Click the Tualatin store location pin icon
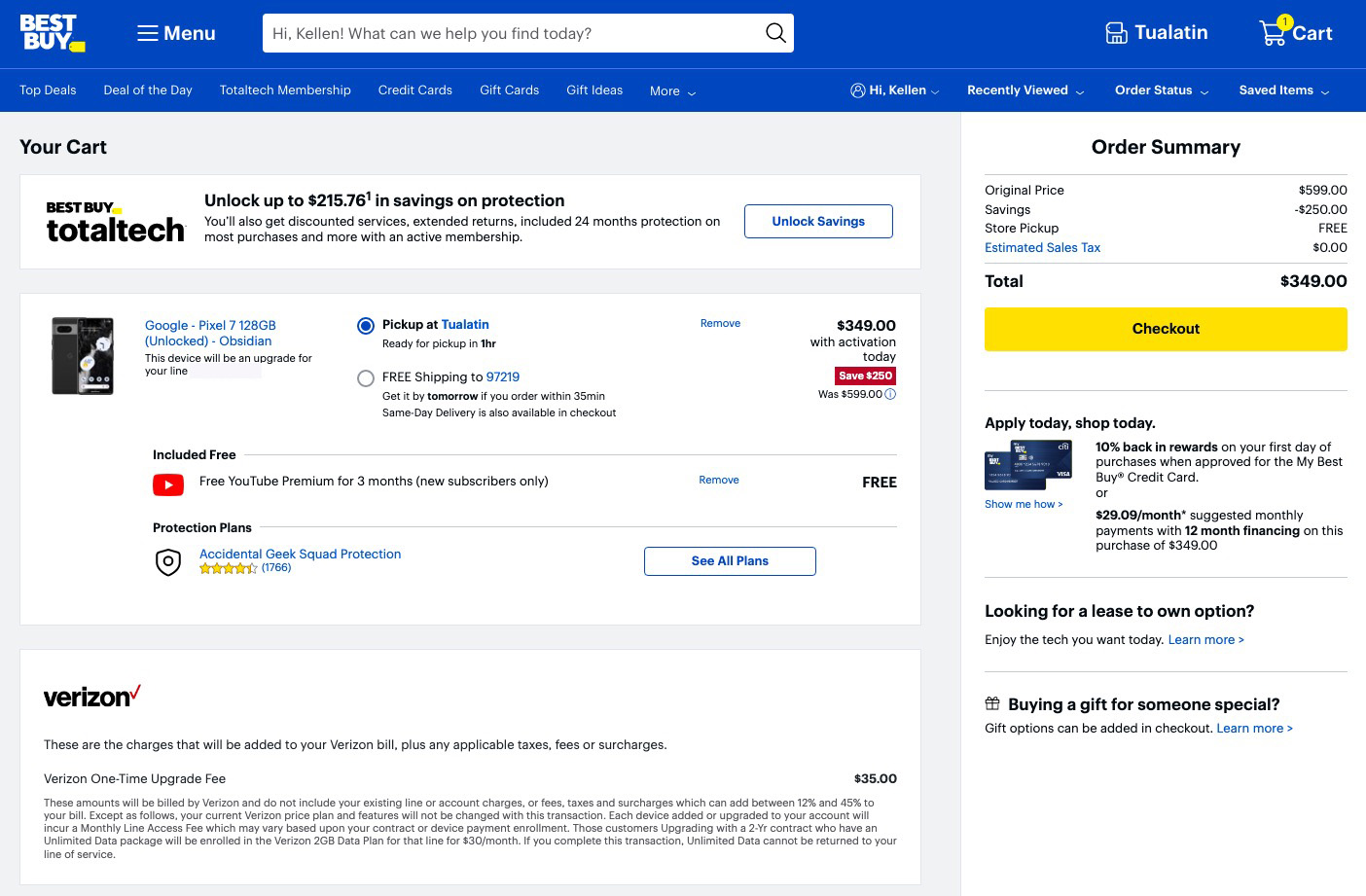 tap(1117, 32)
